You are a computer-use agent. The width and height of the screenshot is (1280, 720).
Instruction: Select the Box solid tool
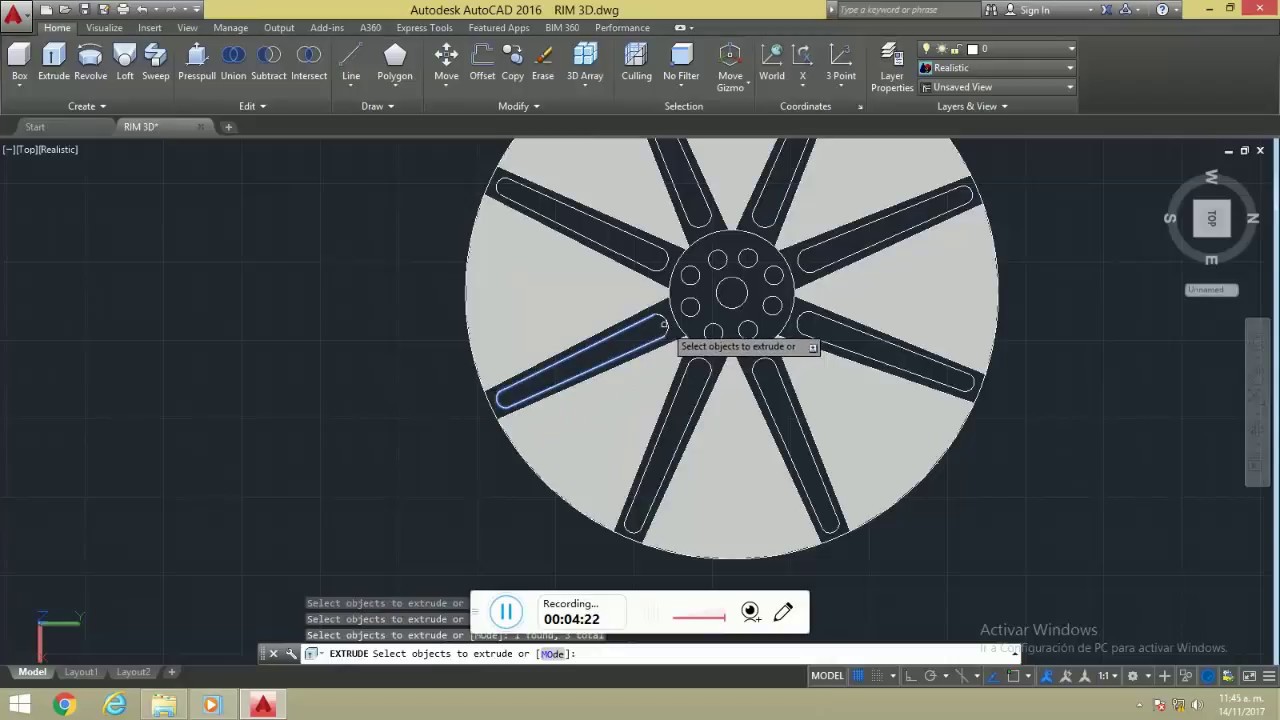[19, 62]
